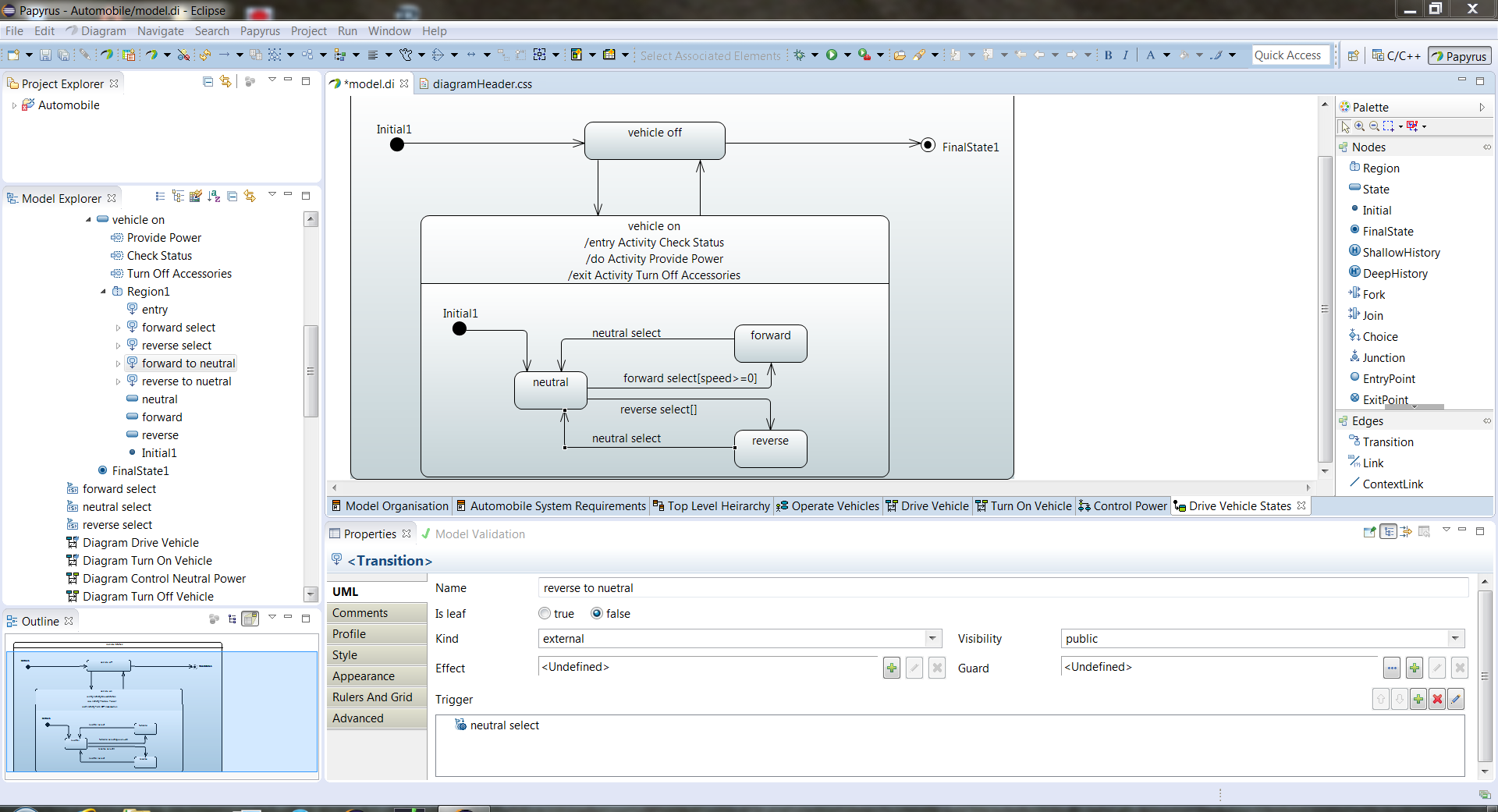Switch to the Papyrus perspective button
This screenshot has height=812, width=1498.
coord(1459,55)
